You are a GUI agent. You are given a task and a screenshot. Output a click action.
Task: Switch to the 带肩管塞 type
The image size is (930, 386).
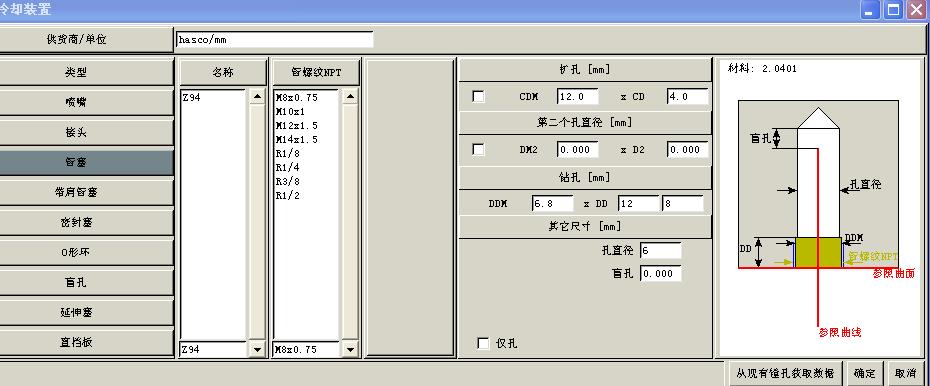(87, 192)
